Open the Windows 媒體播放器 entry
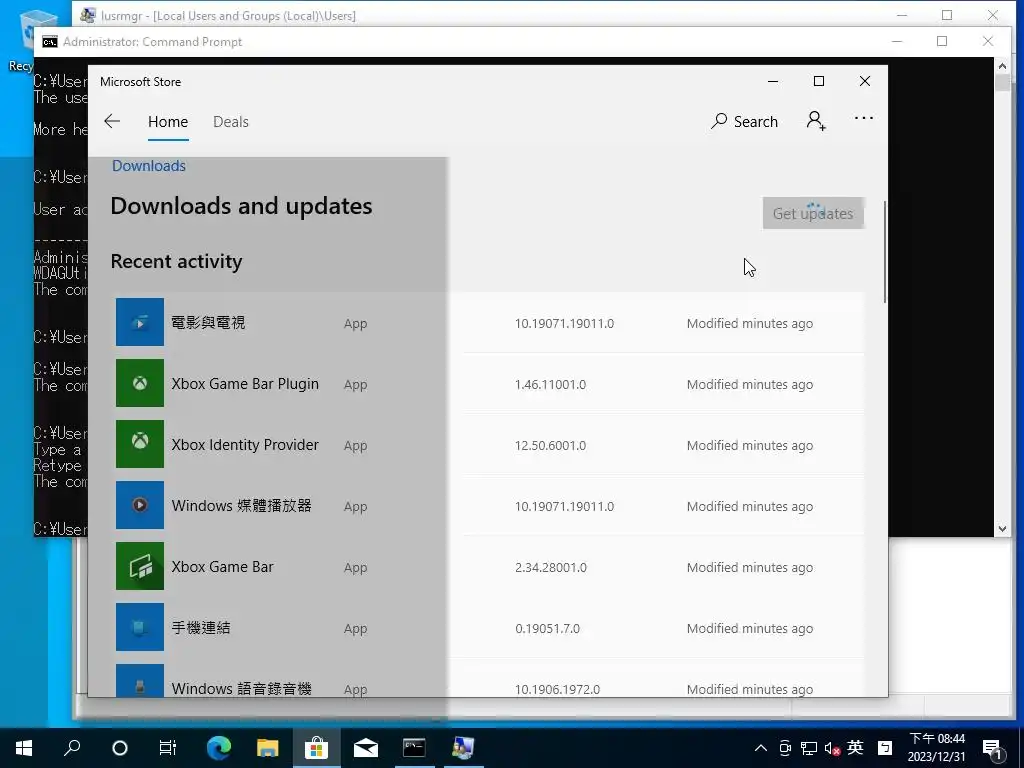The image size is (1024, 768). tap(489, 505)
